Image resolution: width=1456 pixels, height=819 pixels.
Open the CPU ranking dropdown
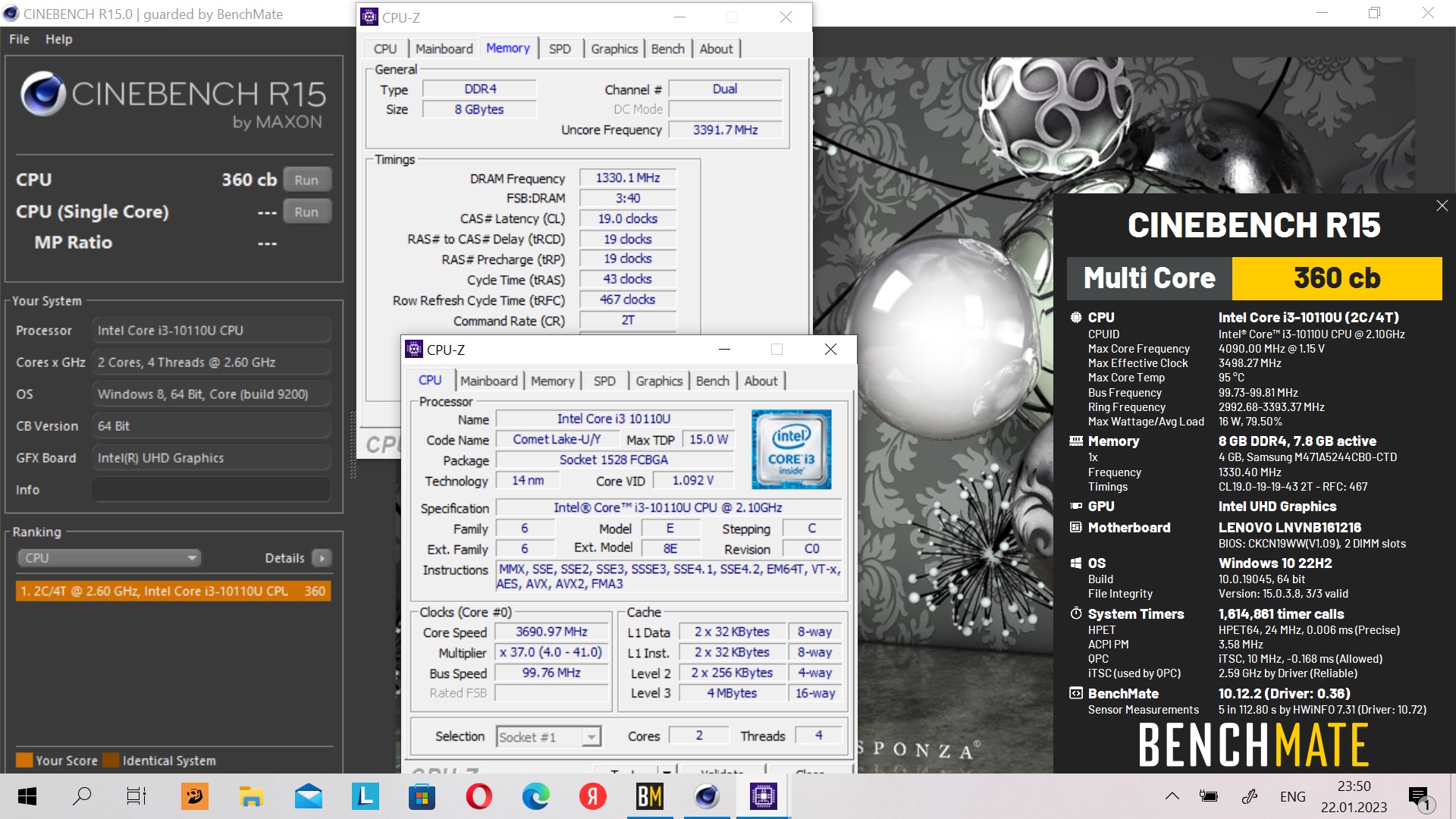(108, 558)
